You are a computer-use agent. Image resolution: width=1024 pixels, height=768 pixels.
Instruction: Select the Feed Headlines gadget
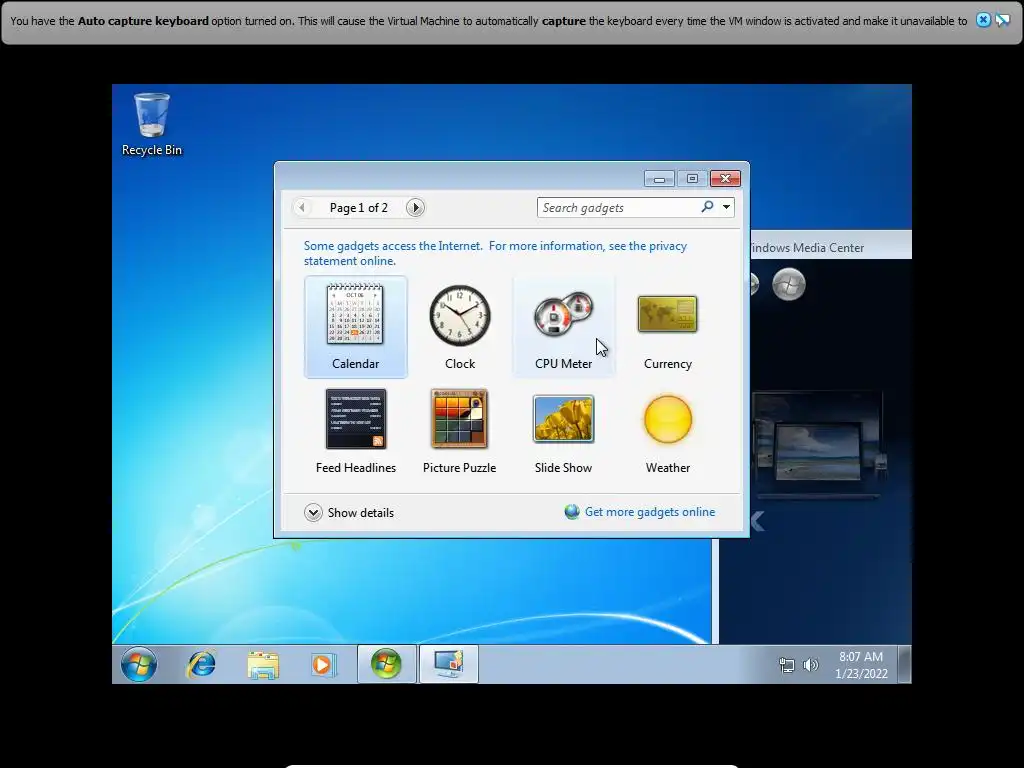point(355,431)
